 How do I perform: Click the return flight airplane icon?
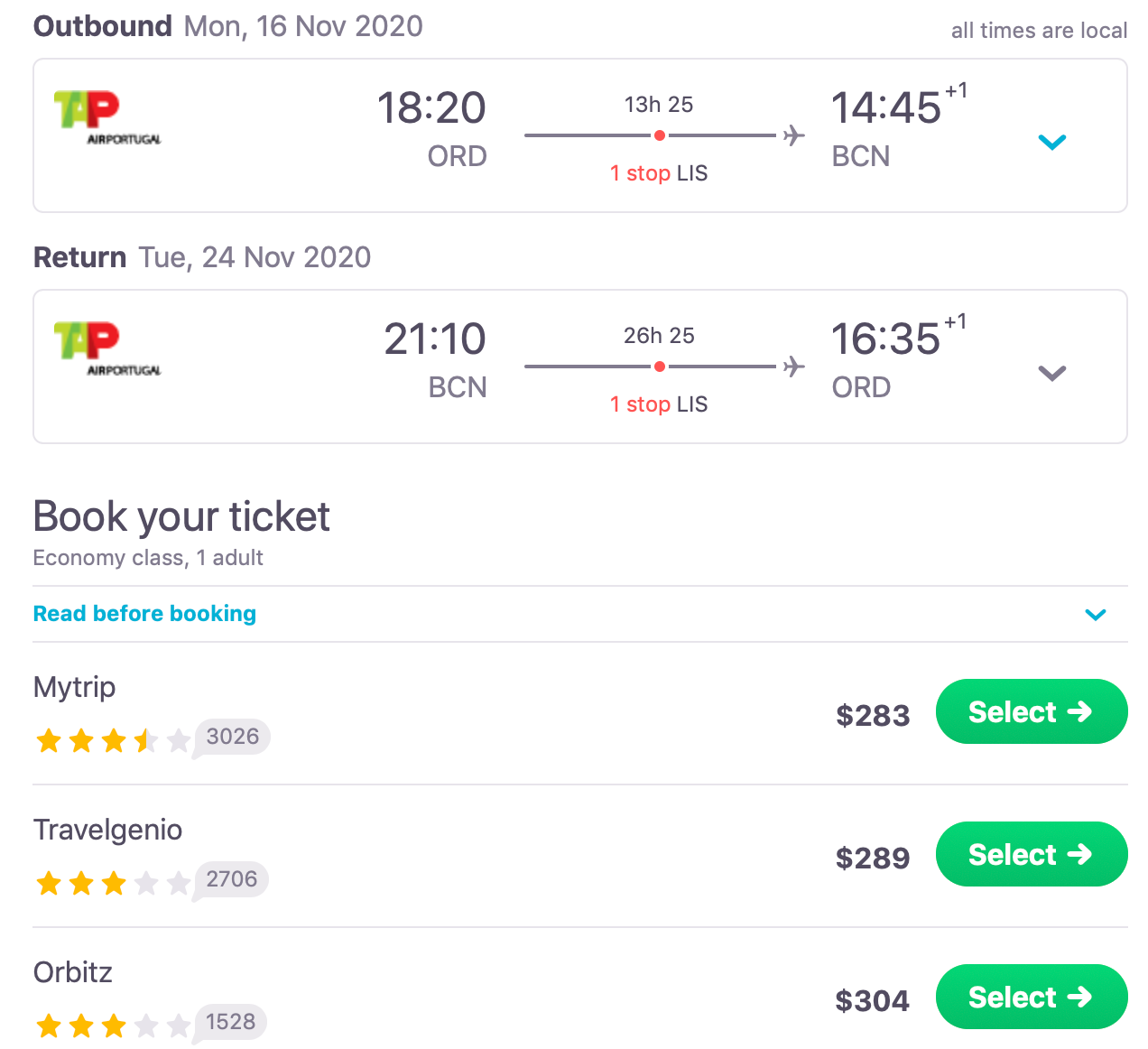(x=793, y=367)
